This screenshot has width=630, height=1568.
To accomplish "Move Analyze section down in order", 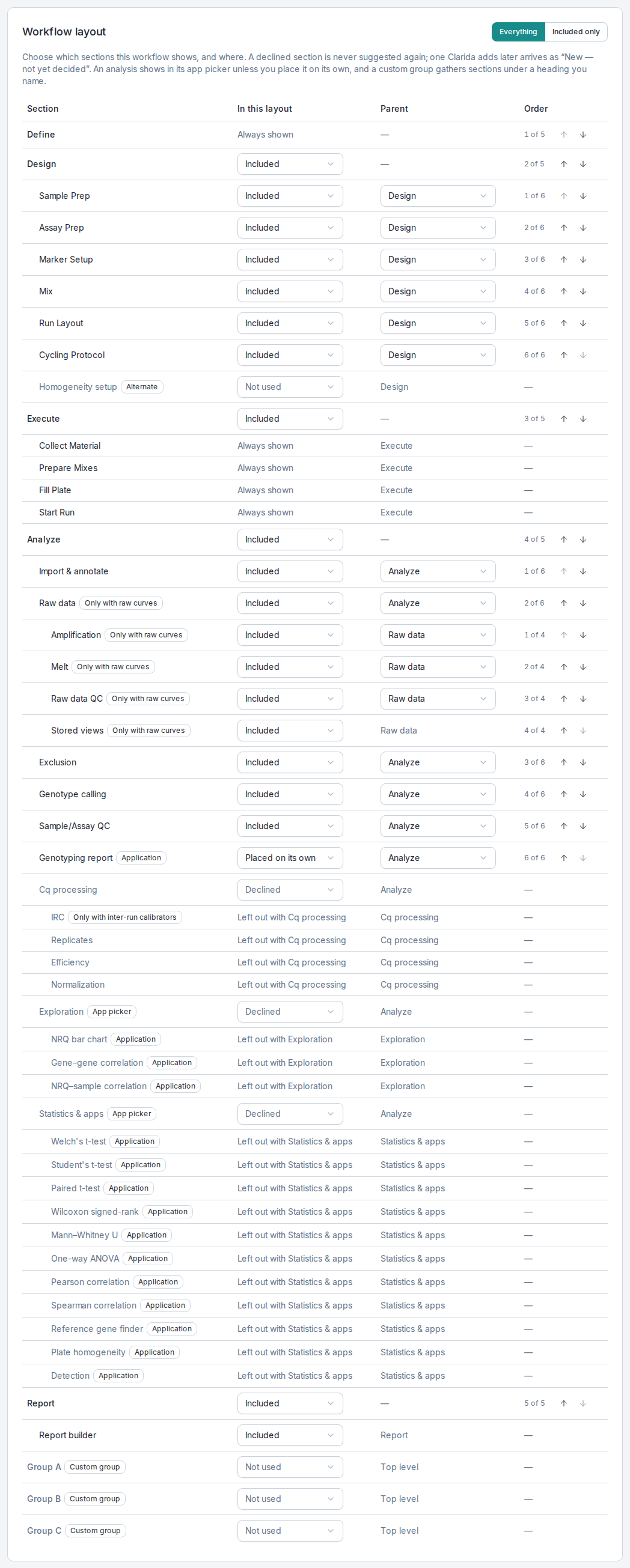I will point(583,539).
